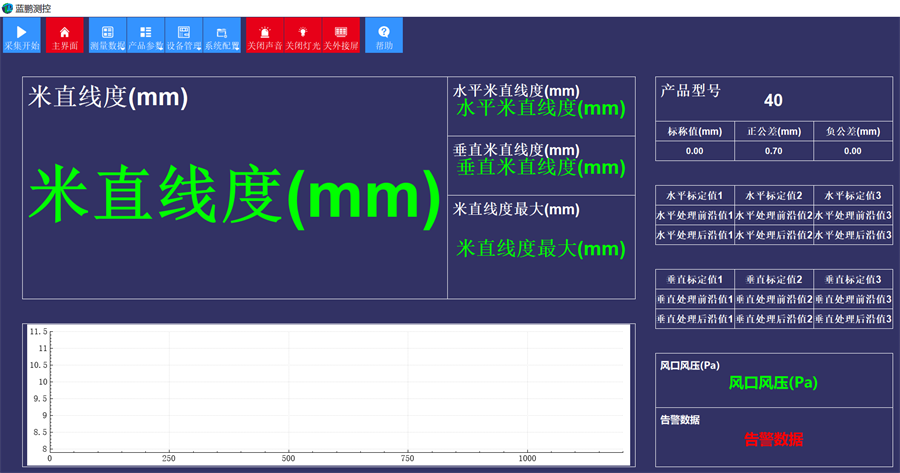Select the 标称值 value 0.00 field
Image resolution: width=900 pixels, height=473 pixels.
coord(694,151)
